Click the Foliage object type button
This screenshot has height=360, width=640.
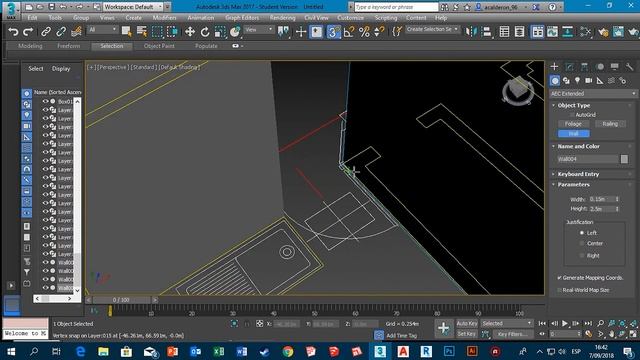pos(573,124)
